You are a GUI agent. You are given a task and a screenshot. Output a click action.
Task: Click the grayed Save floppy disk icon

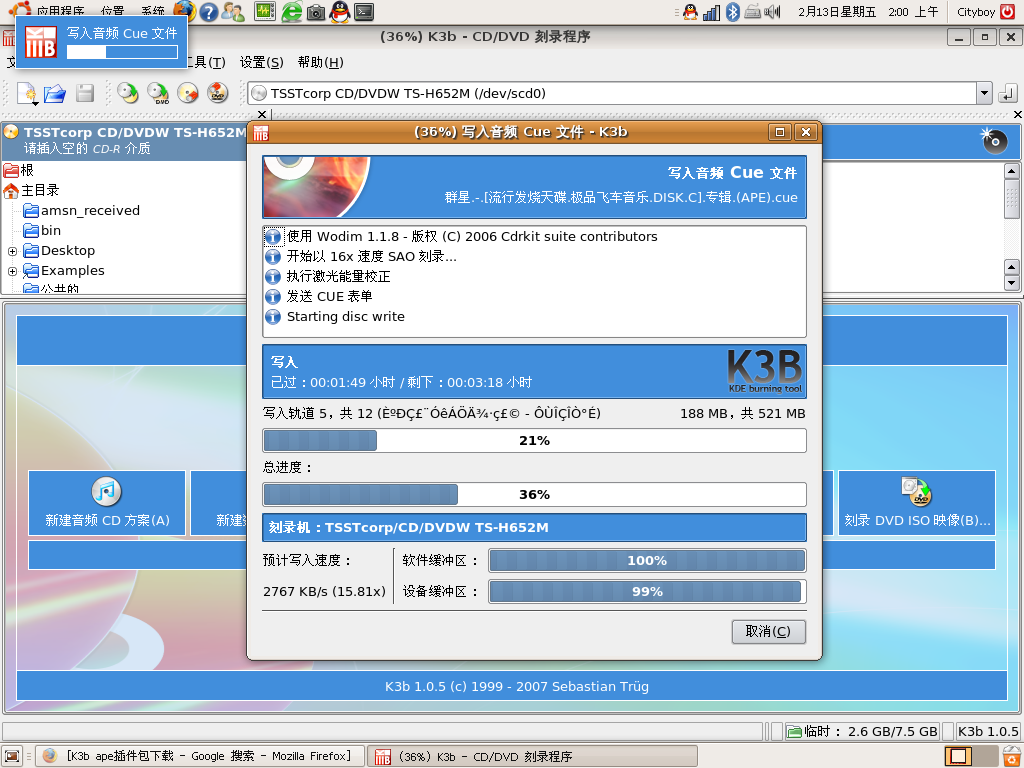(85, 93)
